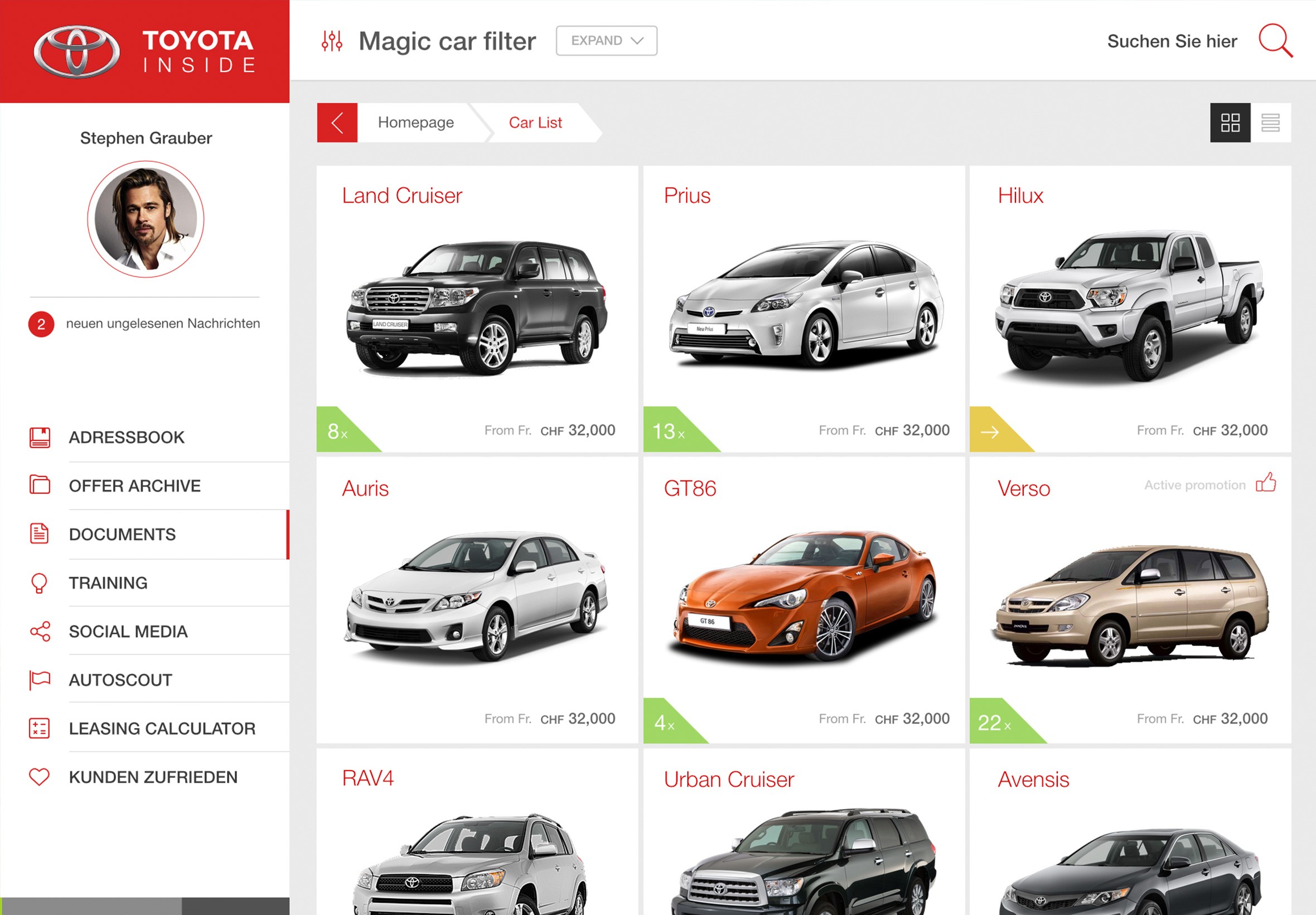This screenshot has height=915, width=1316.
Task: Click the Training lightbulb icon
Action: [x=39, y=583]
